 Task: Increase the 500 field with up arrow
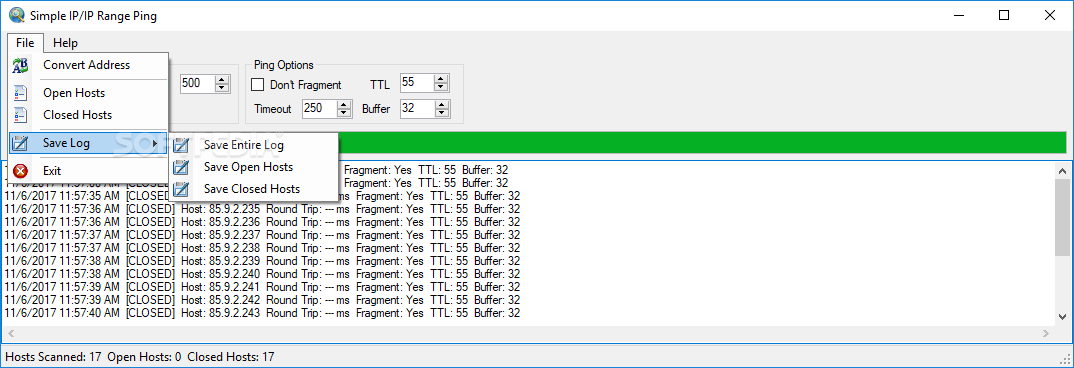[222, 79]
